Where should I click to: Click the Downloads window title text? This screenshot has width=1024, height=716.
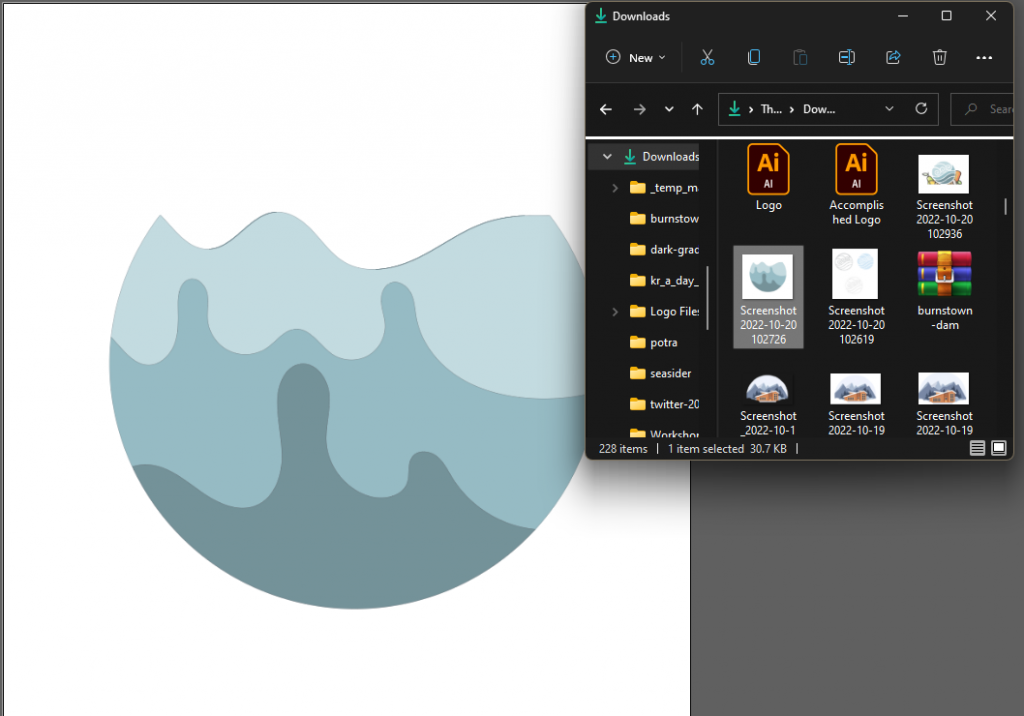point(641,16)
